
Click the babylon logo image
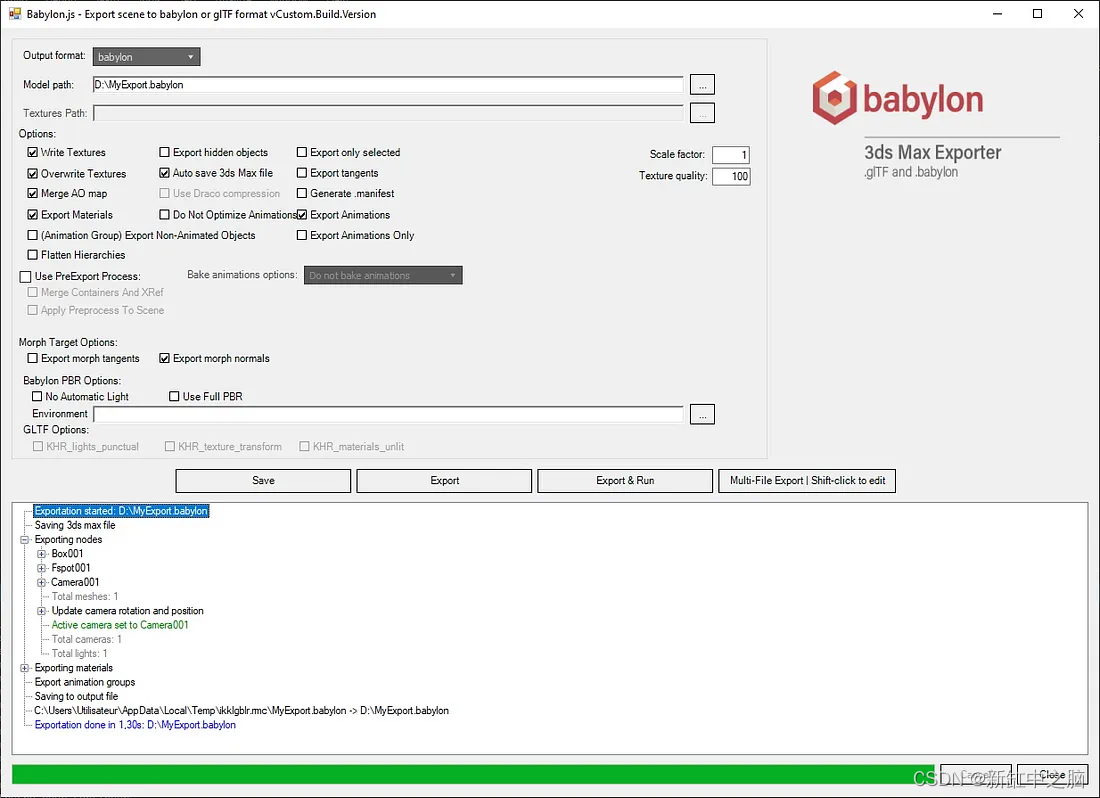pyautogui.click(x=897, y=98)
